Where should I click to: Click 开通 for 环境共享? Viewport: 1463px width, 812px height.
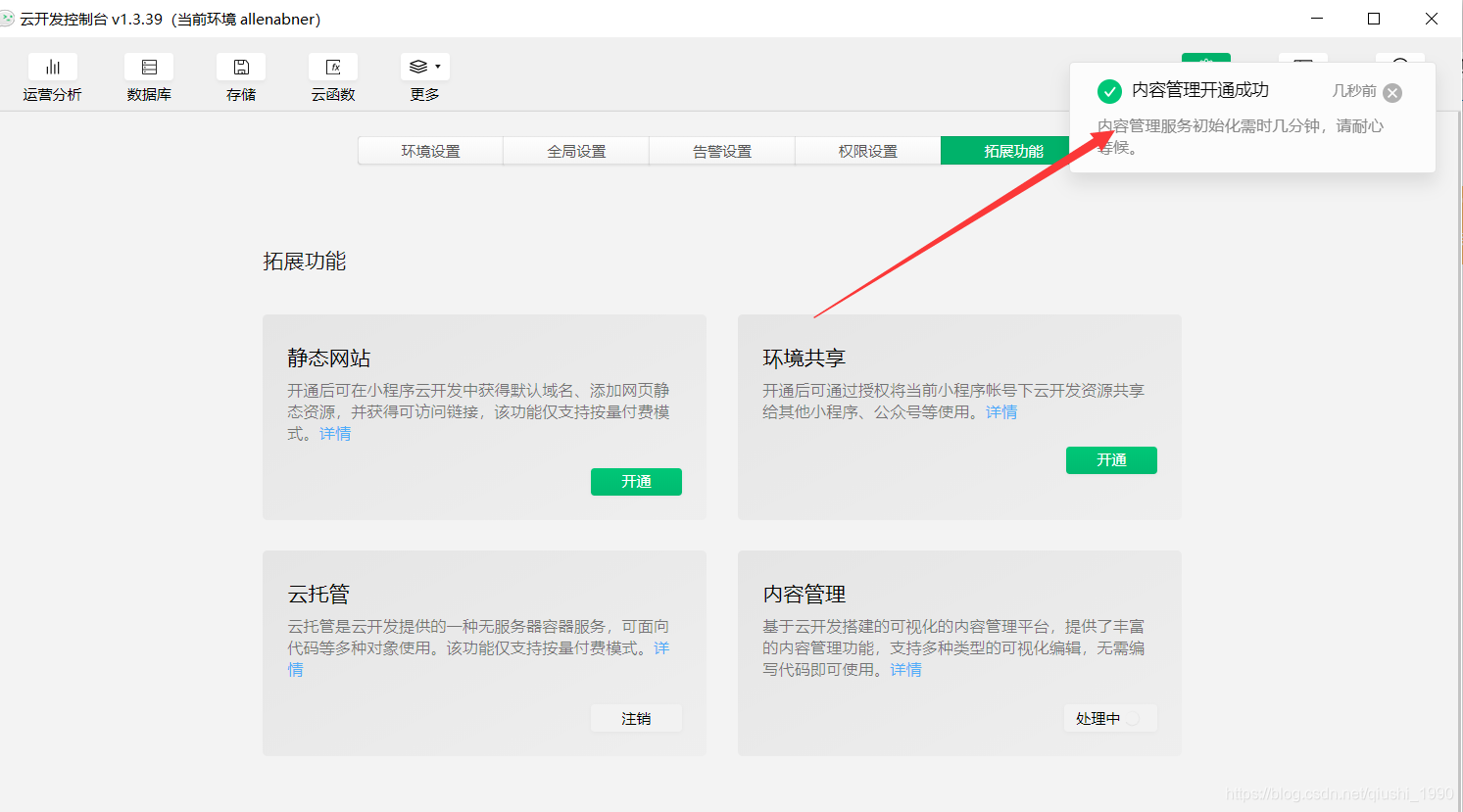click(x=1111, y=460)
